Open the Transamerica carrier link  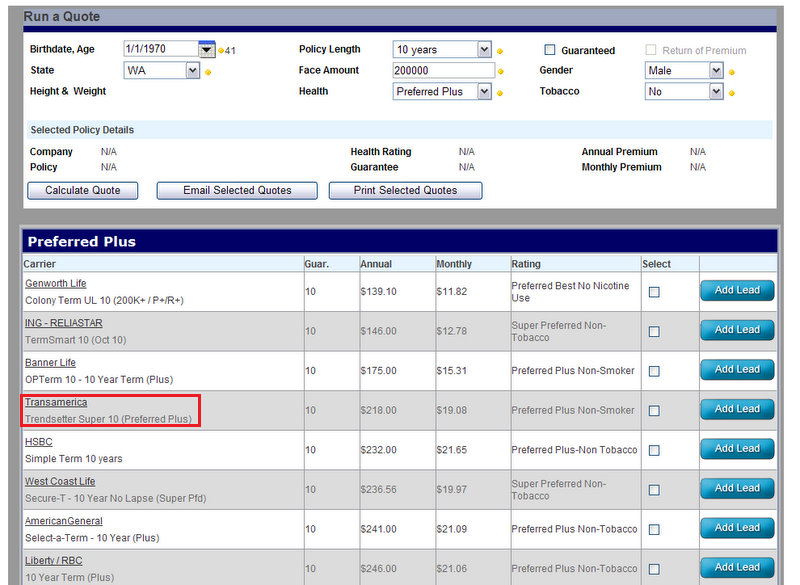click(x=56, y=402)
